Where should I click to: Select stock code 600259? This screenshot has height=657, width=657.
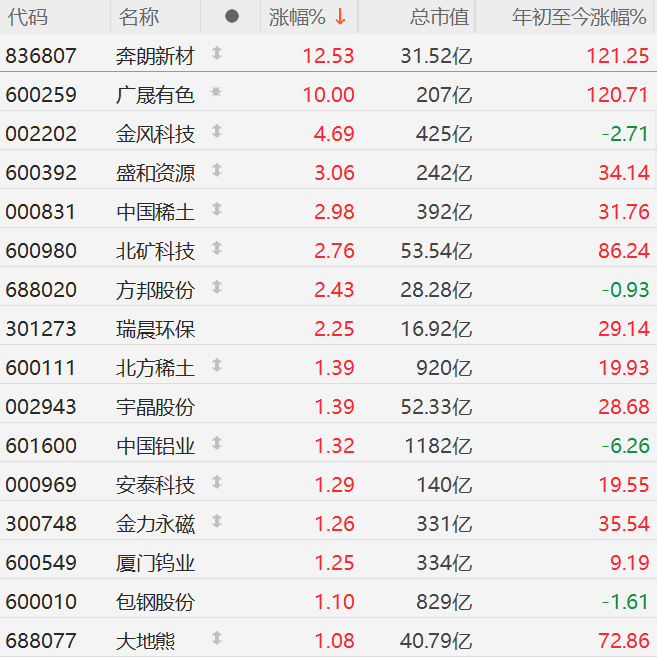point(41,95)
